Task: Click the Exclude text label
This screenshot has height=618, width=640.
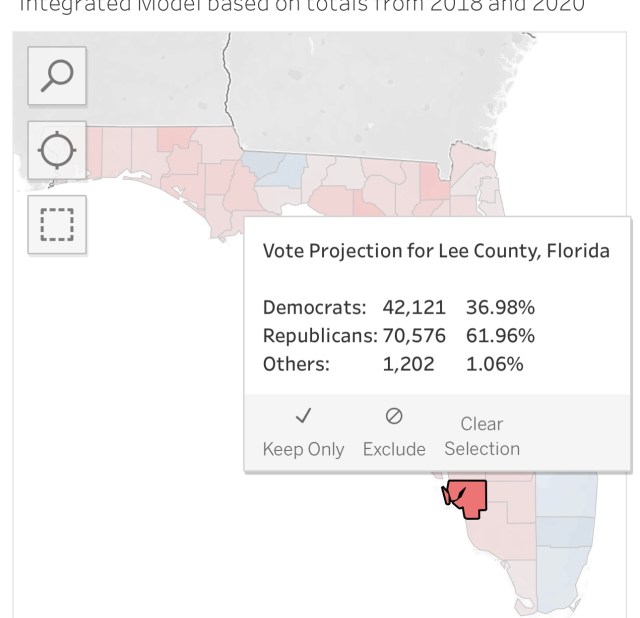Action: pyautogui.click(x=394, y=449)
